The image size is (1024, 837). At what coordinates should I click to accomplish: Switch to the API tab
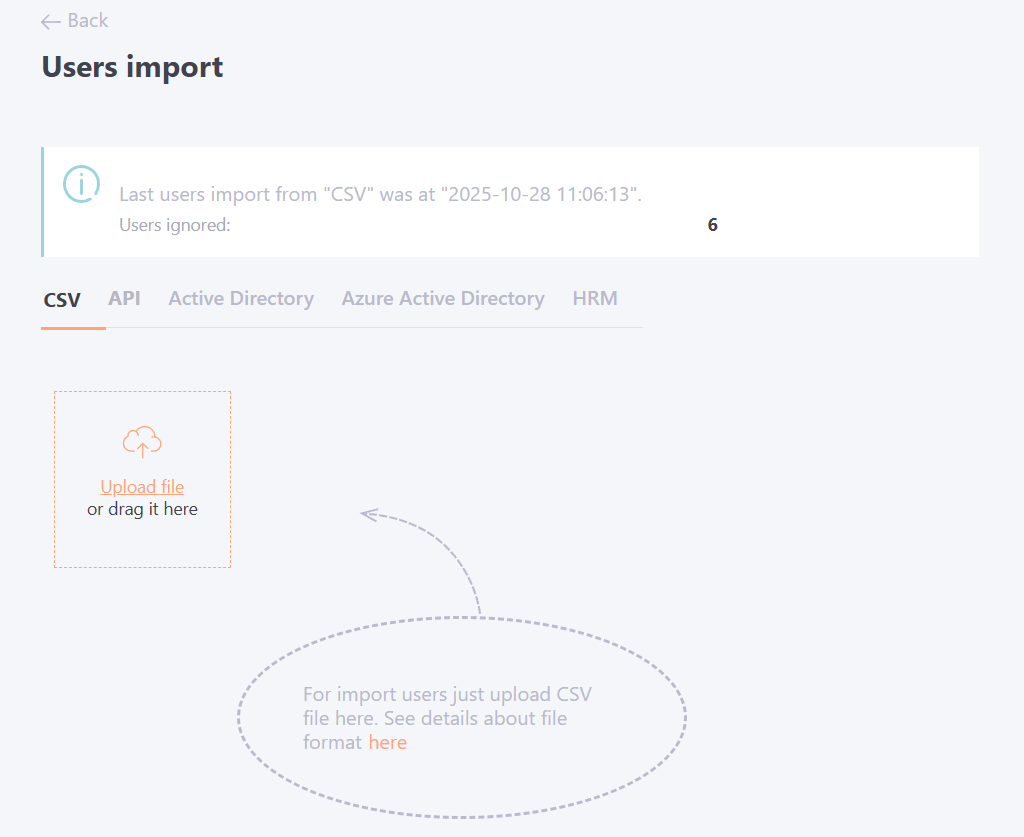pyautogui.click(x=124, y=298)
